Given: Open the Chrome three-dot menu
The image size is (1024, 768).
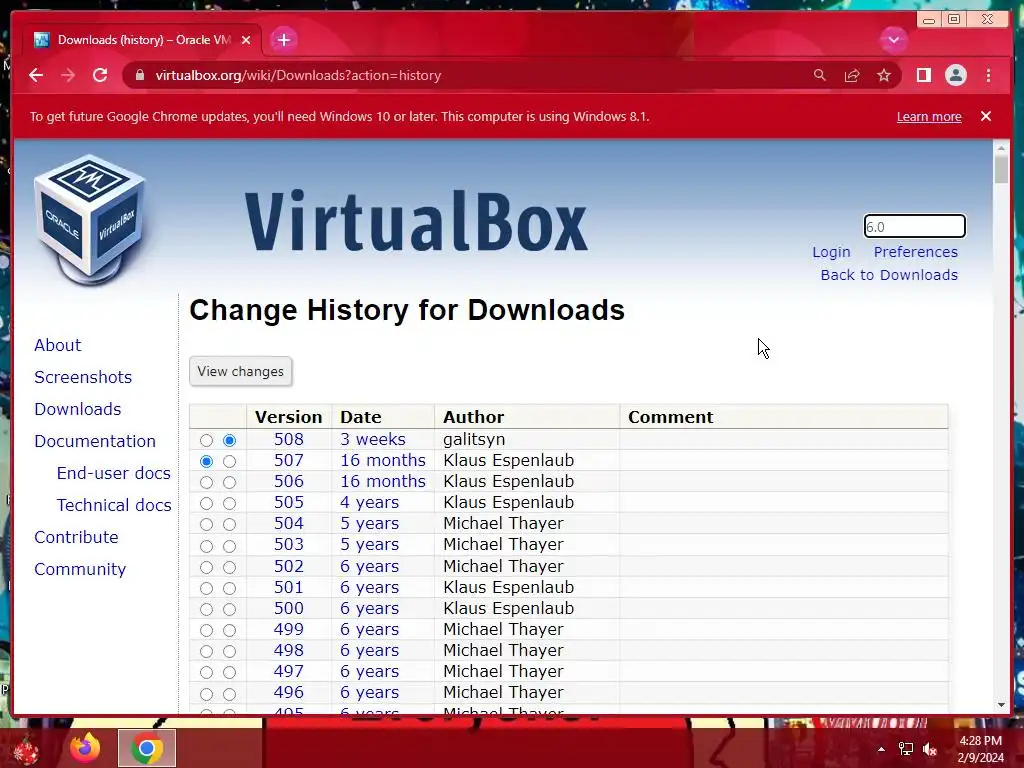Looking at the screenshot, I should tap(988, 75).
